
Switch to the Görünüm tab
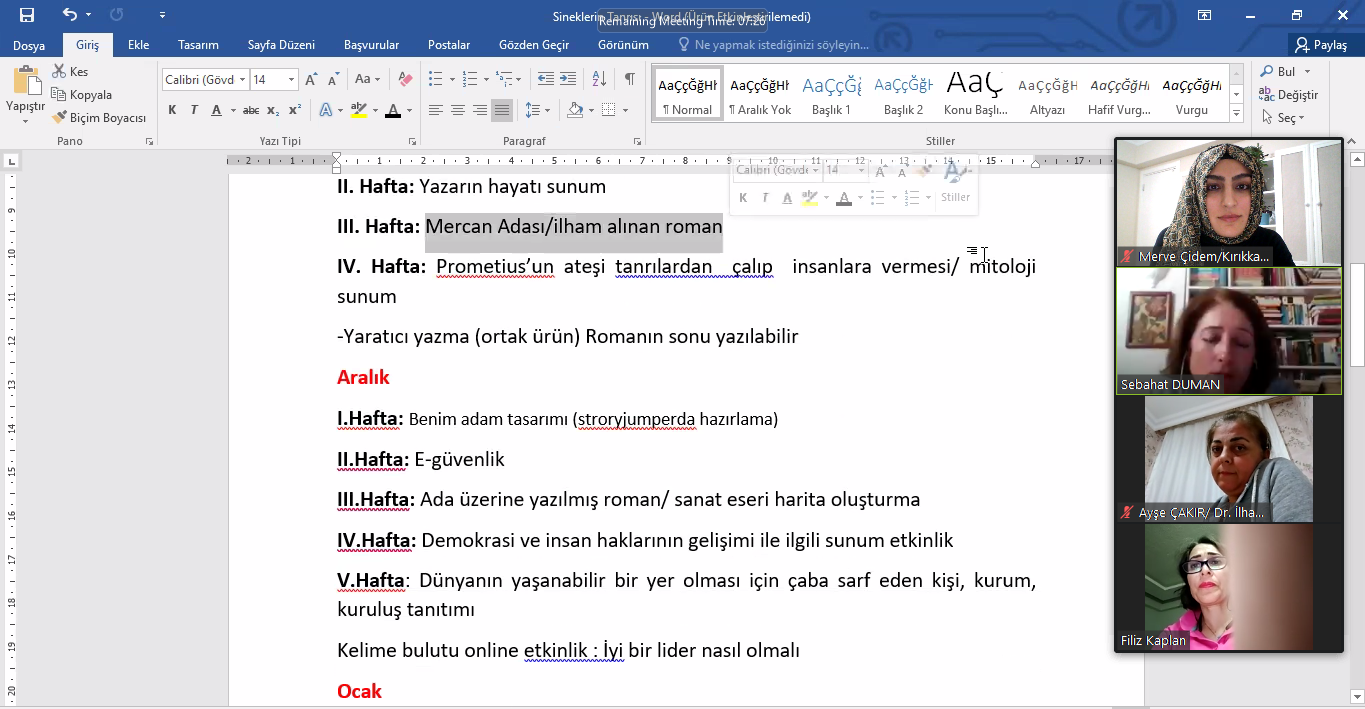623,45
